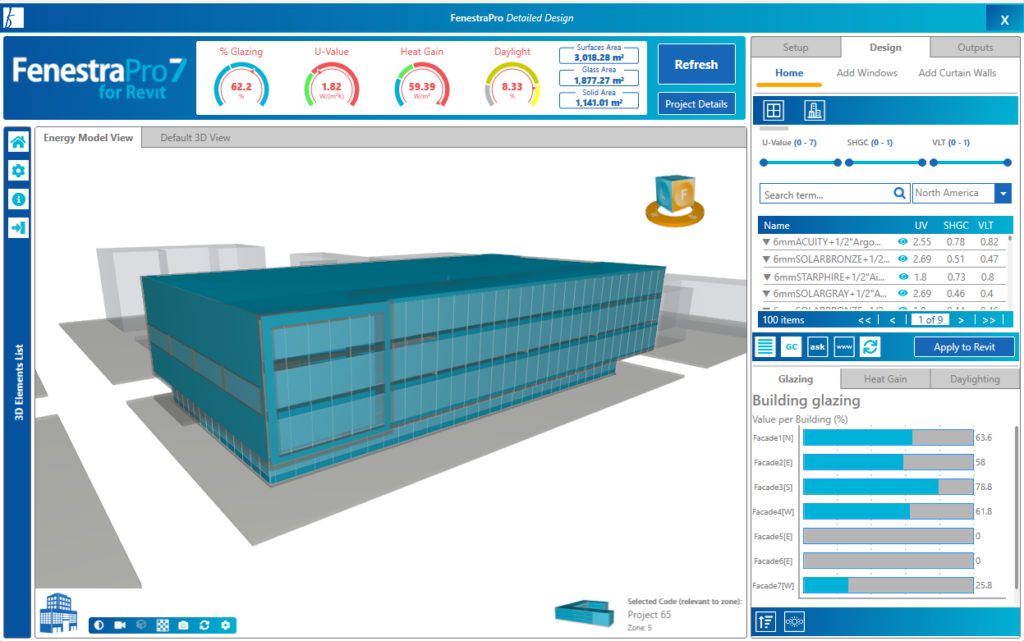
Task: Click the U-Value slider right handle
Action: [x=837, y=163]
